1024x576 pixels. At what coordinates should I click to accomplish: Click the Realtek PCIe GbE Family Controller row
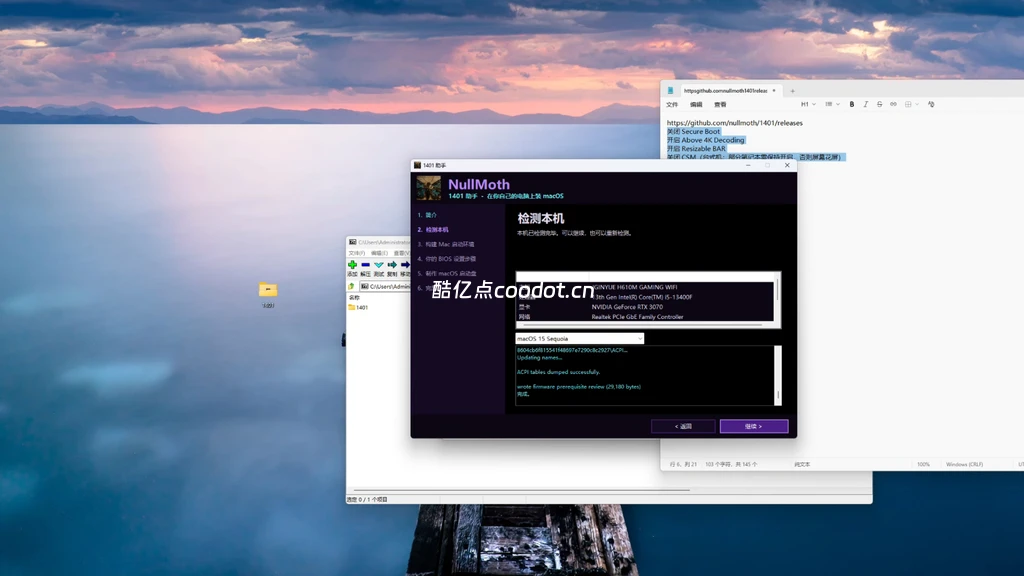pyautogui.click(x=645, y=317)
